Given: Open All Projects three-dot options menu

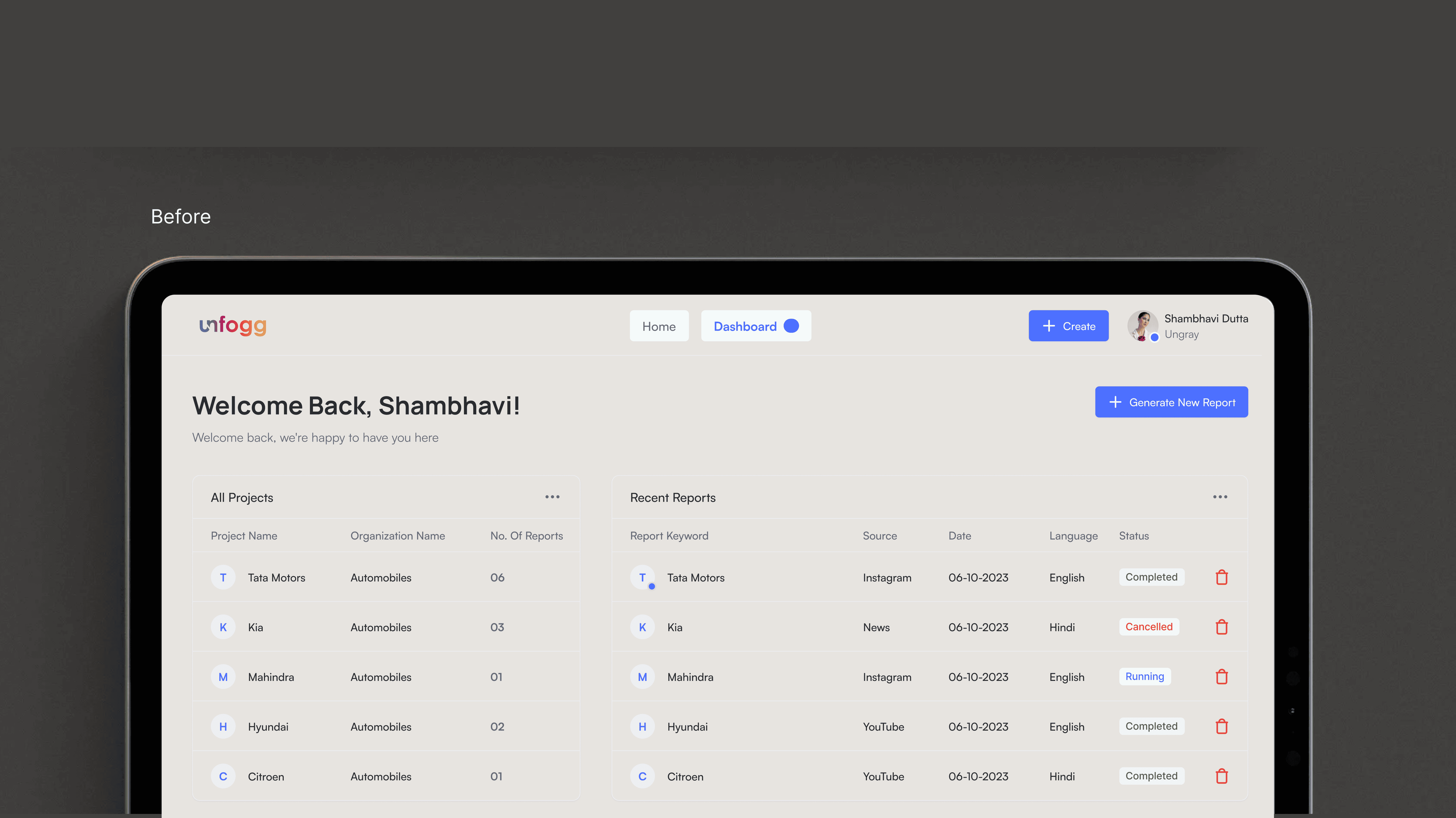Looking at the screenshot, I should (x=552, y=497).
